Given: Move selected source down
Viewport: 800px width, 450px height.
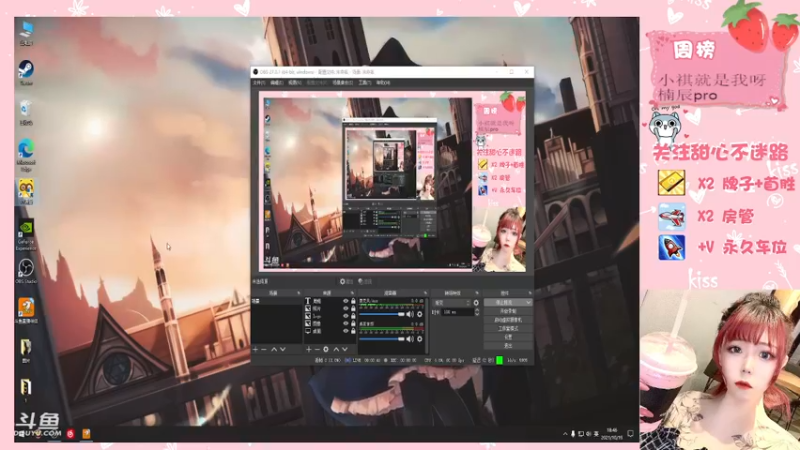Looking at the screenshot, I should click(345, 349).
